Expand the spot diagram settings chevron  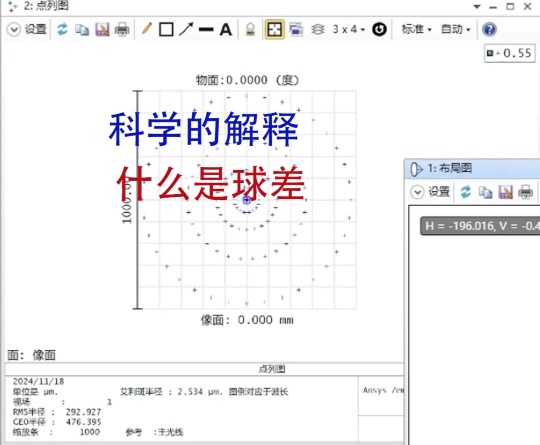click(14, 30)
